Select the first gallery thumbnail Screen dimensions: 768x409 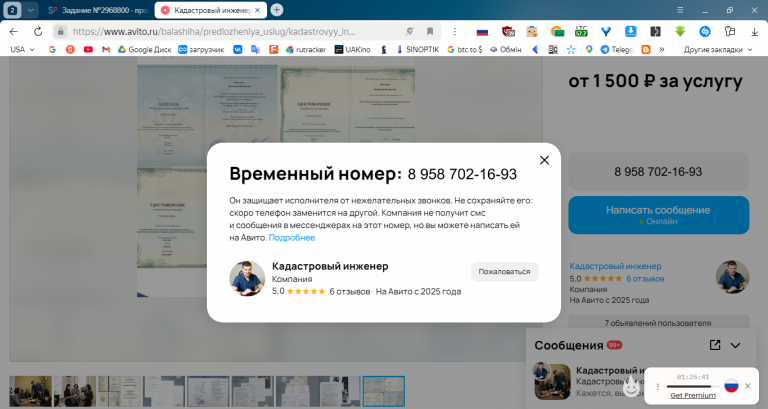[x=30, y=391]
